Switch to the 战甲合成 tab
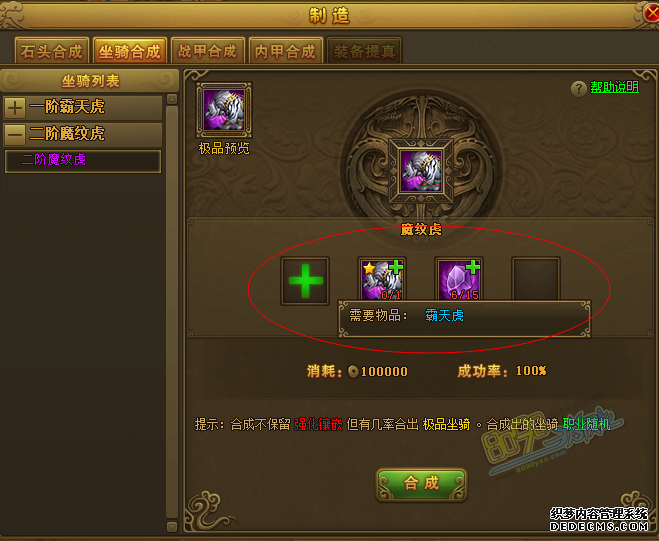This screenshot has height=541, width=659. [208, 51]
